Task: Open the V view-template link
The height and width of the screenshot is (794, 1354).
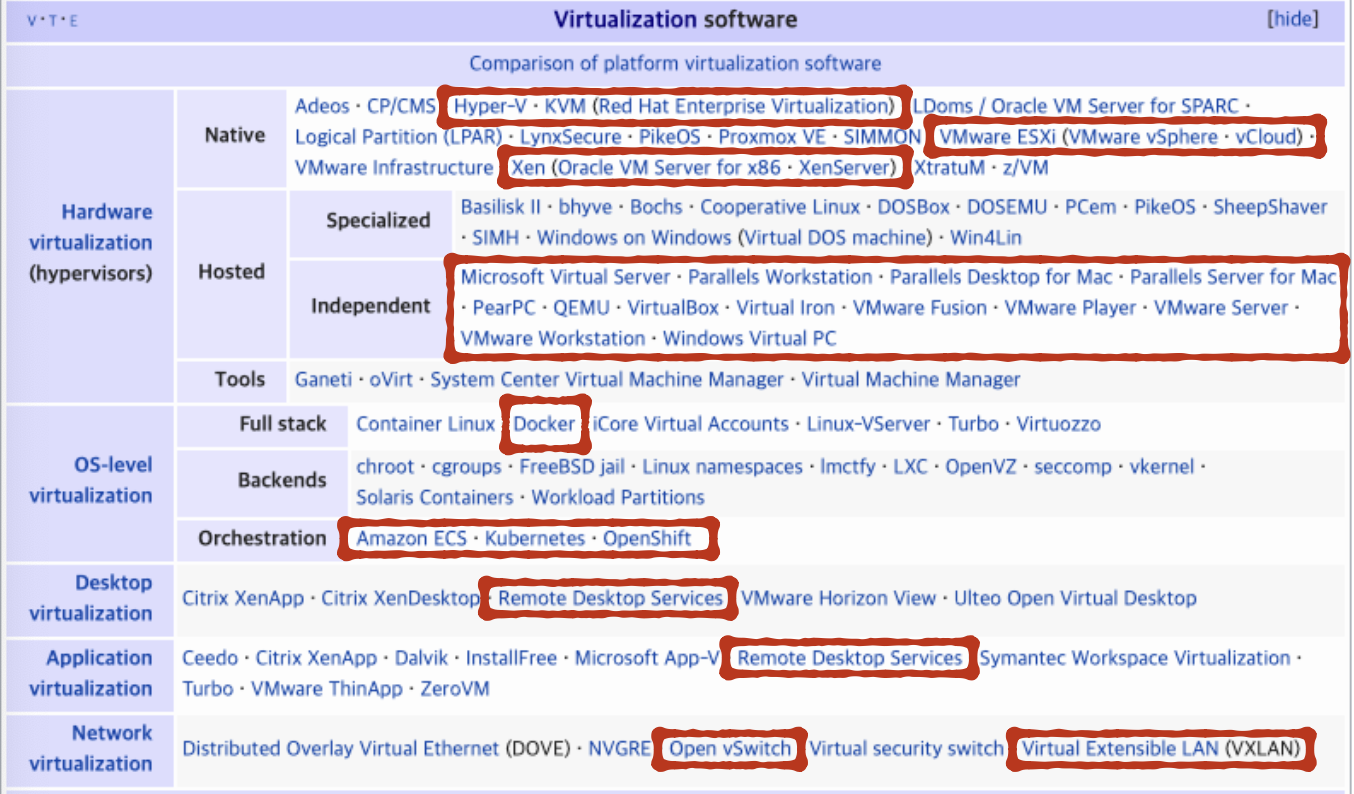Action: (x=33, y=20)
